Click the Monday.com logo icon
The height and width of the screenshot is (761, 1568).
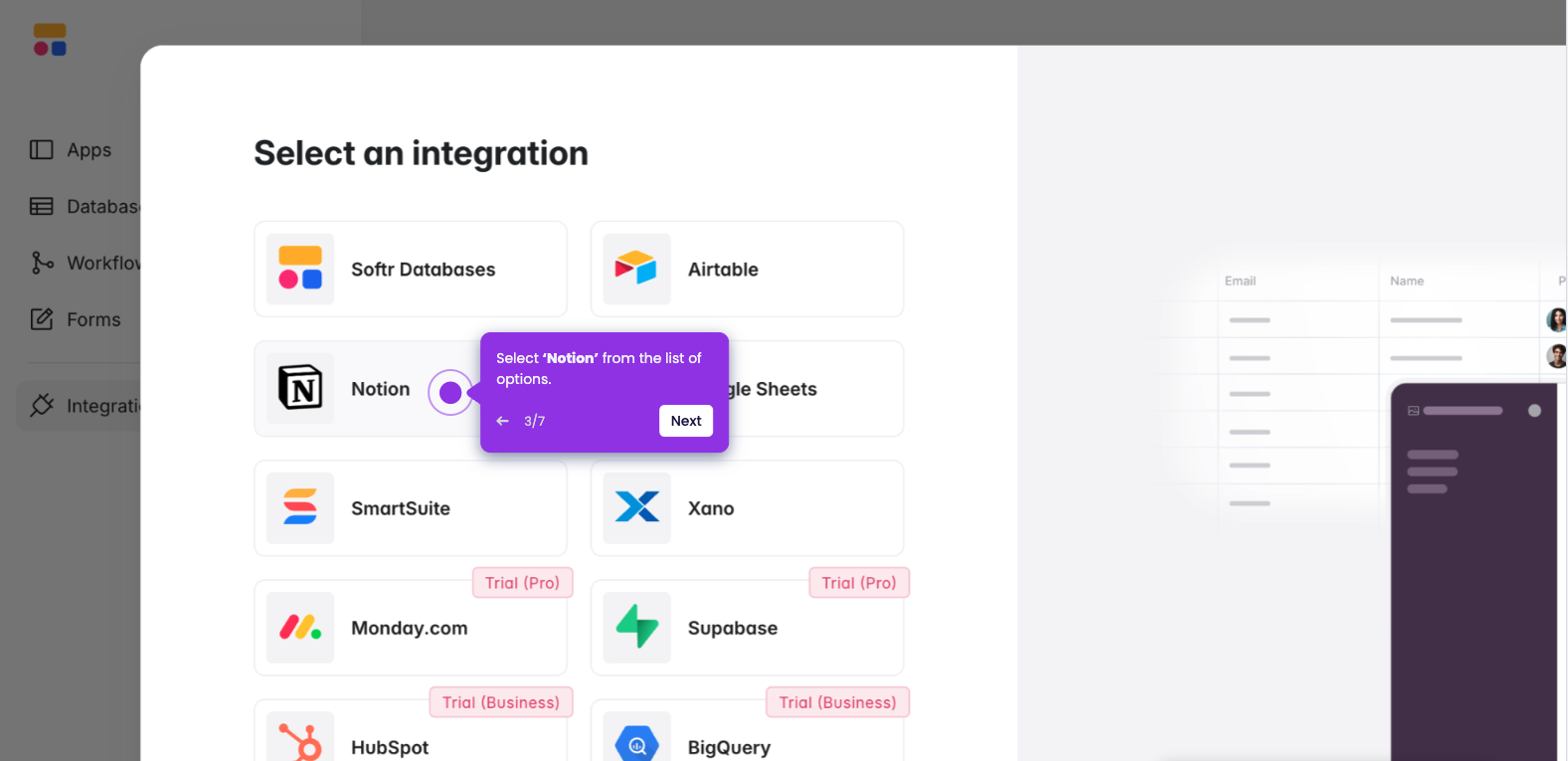pos(300,628)
